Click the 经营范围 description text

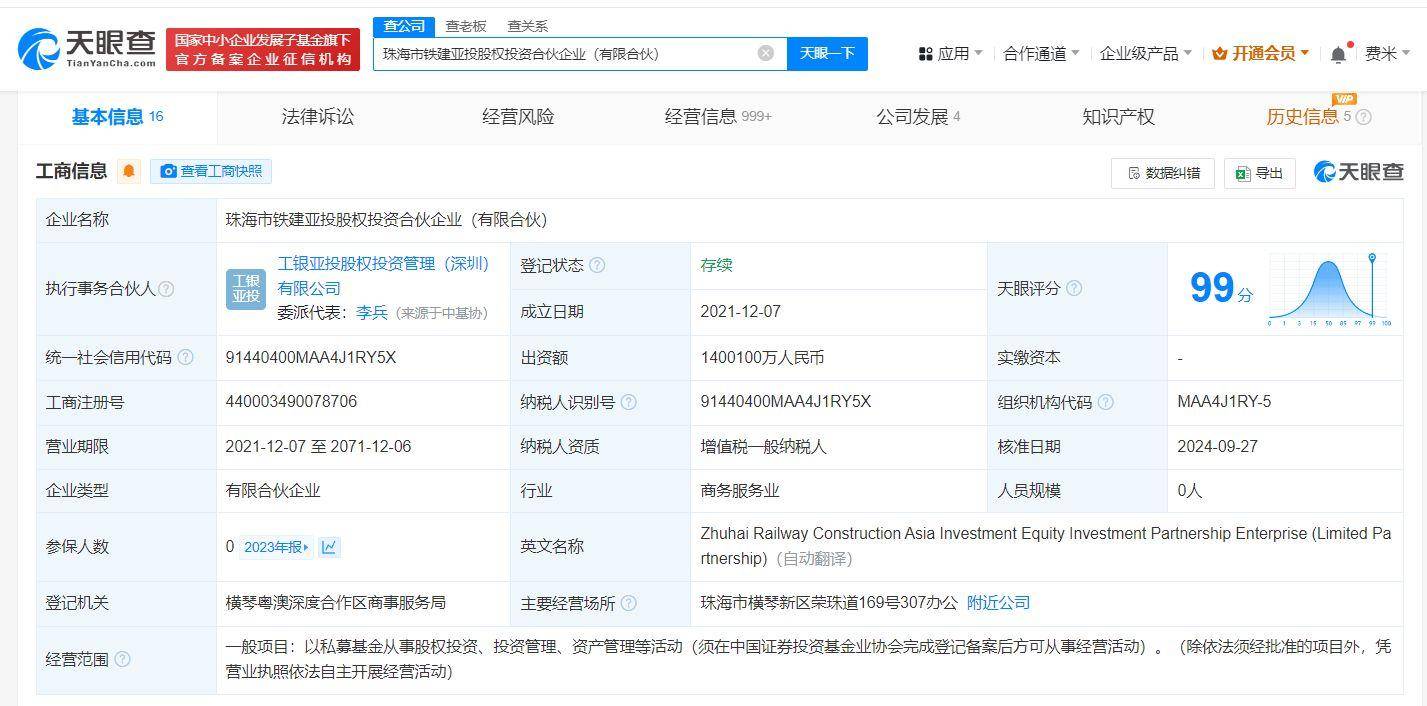click(x=808, y=659)
